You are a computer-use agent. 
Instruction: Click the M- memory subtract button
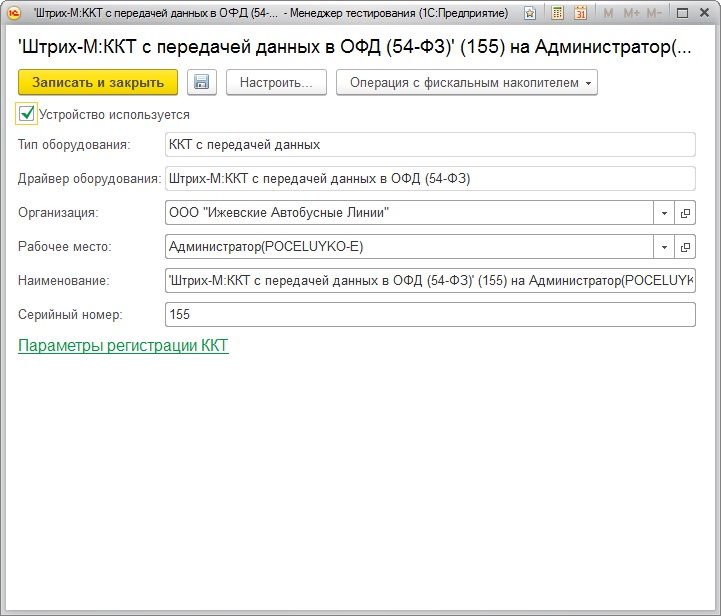pyautogui.click(x=654, y=14)
